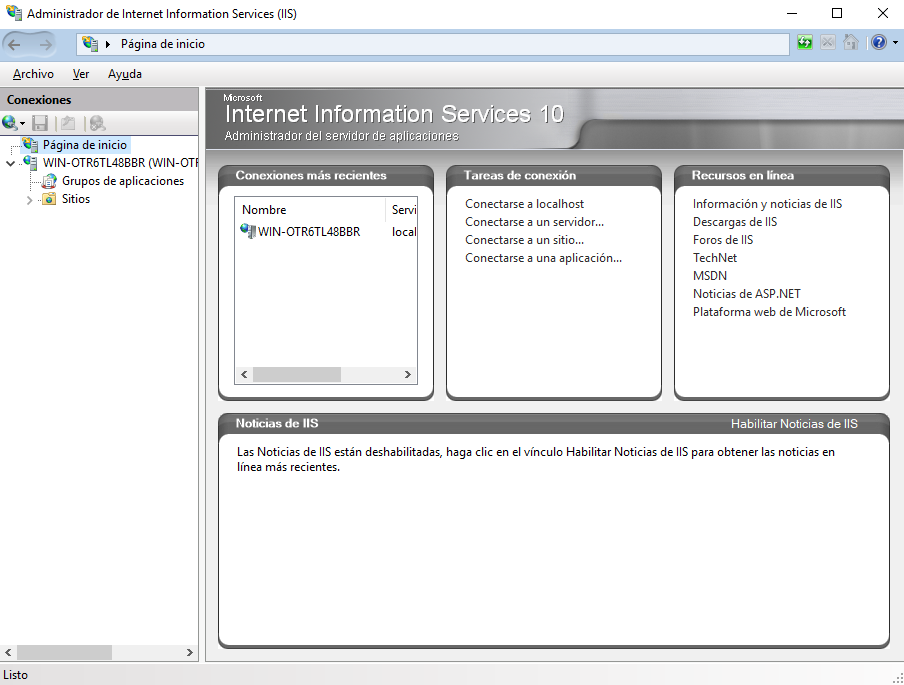Viewport: 904px width, 685px height.
Task: Click the Home icon in the navigation toolbar
Action: (851, 43)
